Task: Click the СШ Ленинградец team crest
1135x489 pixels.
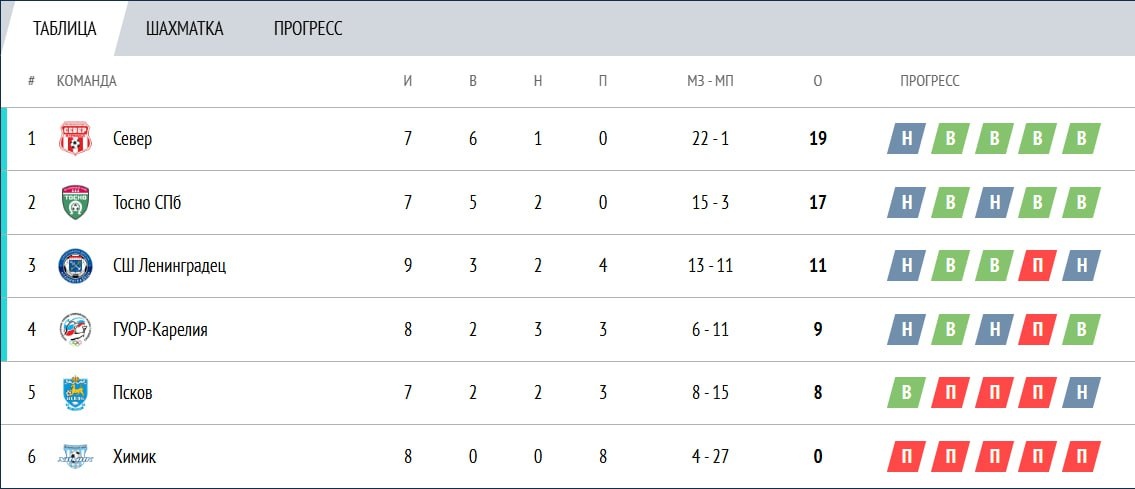Action: (76, 266)
